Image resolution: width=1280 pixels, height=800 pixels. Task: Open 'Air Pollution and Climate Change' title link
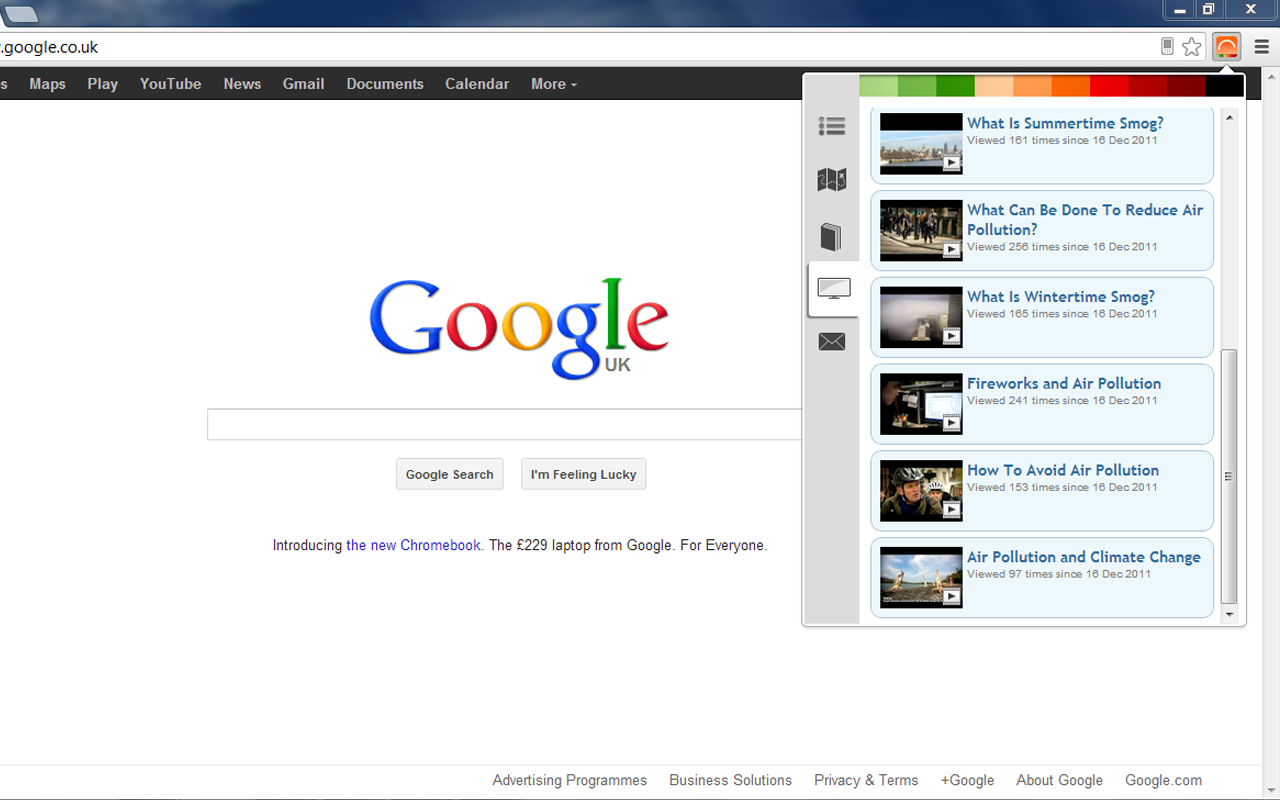click(x=1084, y=557)
